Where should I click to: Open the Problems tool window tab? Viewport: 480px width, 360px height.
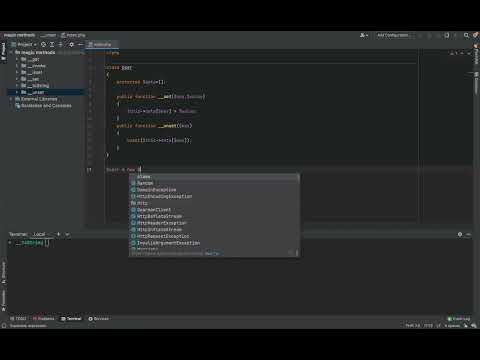point(43,319)
